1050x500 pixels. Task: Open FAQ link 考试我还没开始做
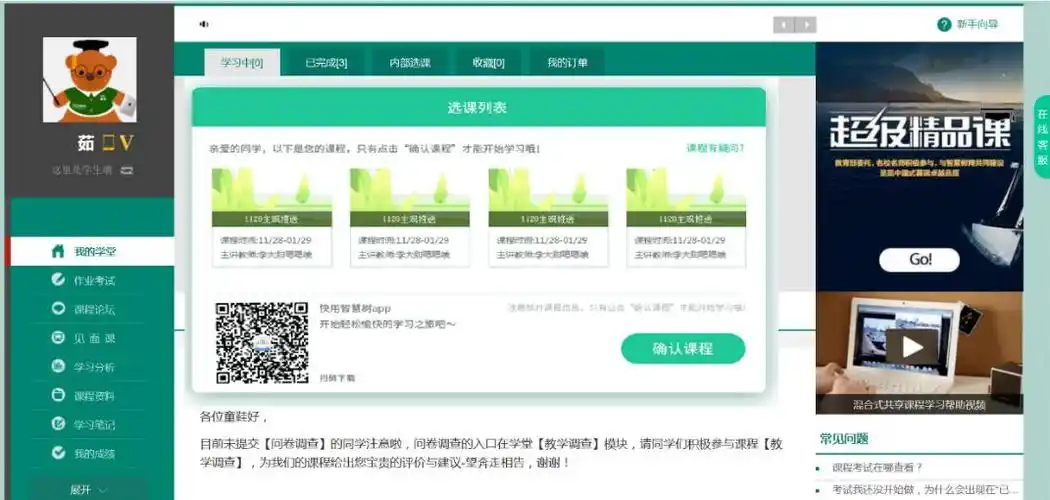click(x=926, y=490)
